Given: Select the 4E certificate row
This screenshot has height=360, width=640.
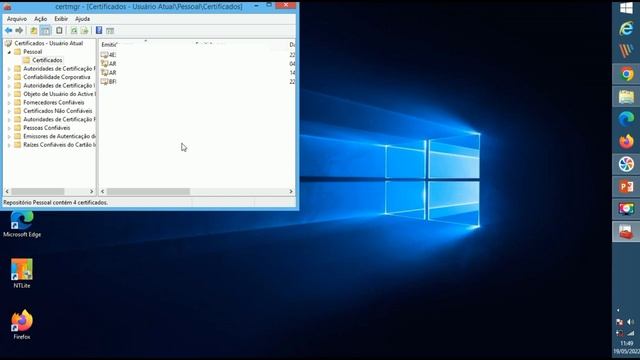Looking at the screenshot, I should pos(198,55).
